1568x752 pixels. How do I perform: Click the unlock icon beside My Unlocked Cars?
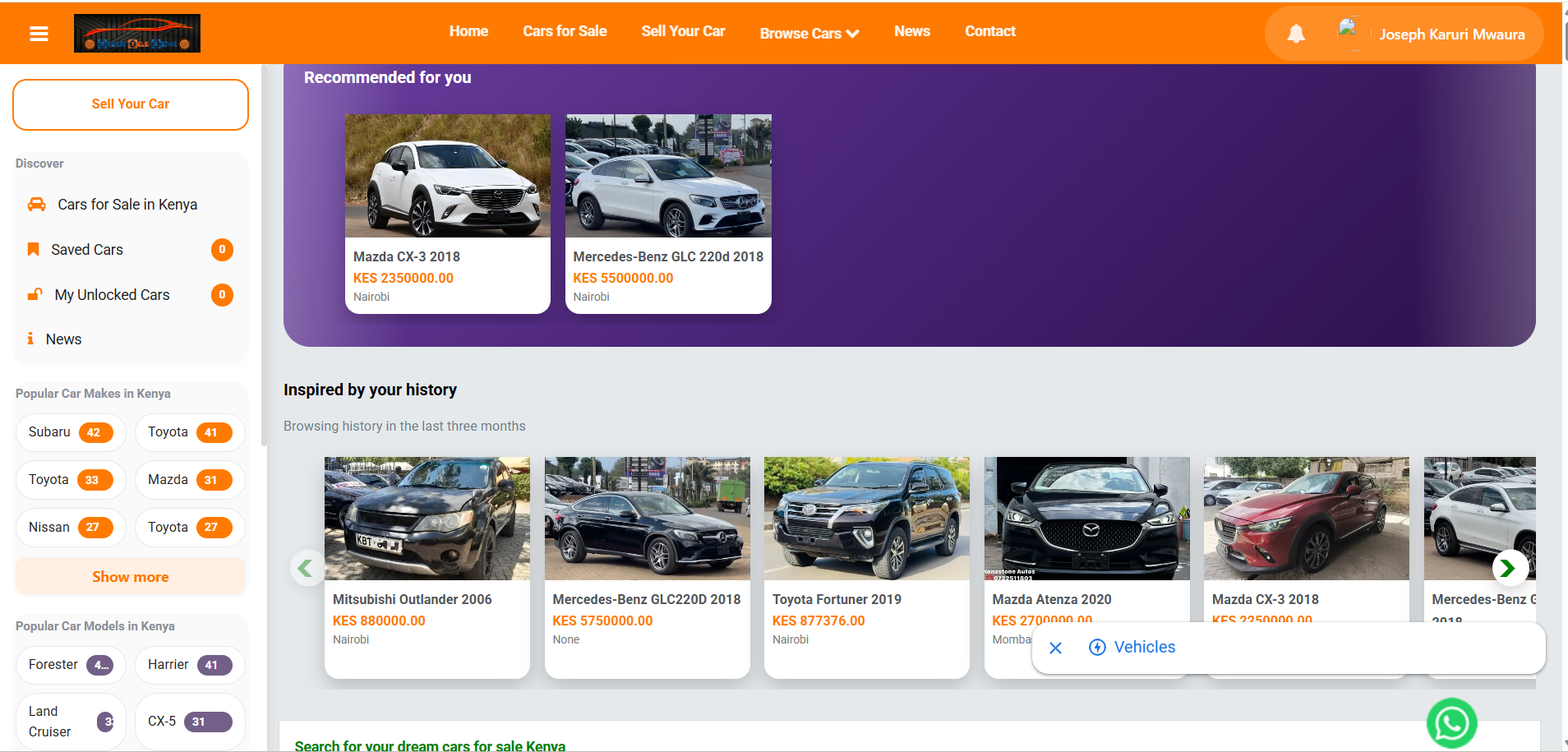35,294
